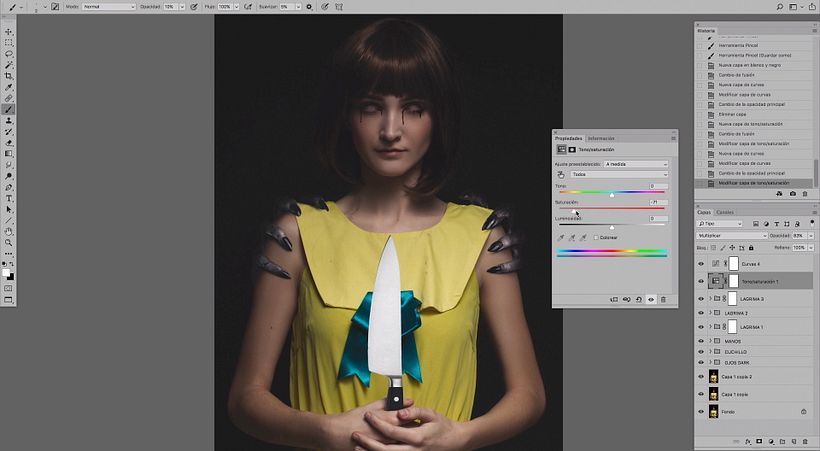Open the layer filter Tipo dropdown
The image size is (820, 451).
720,224
